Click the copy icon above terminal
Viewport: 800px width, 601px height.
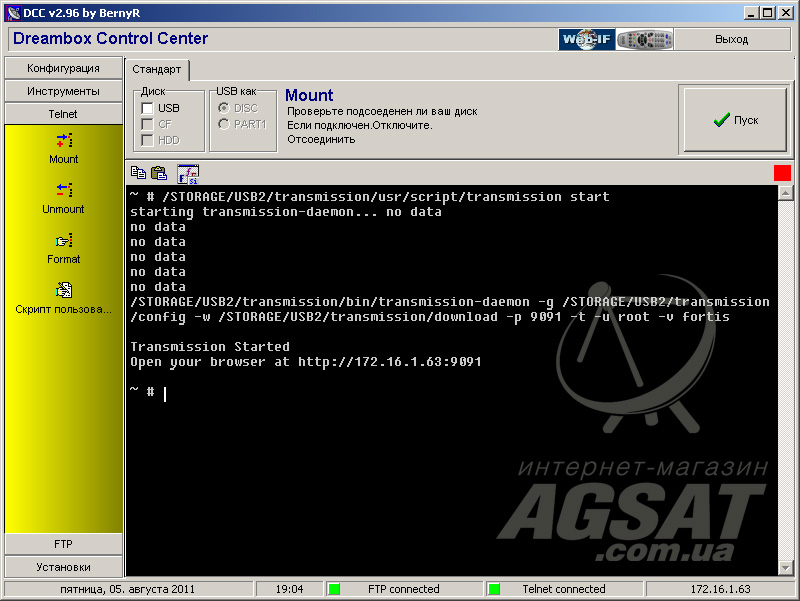pos(138,173)
